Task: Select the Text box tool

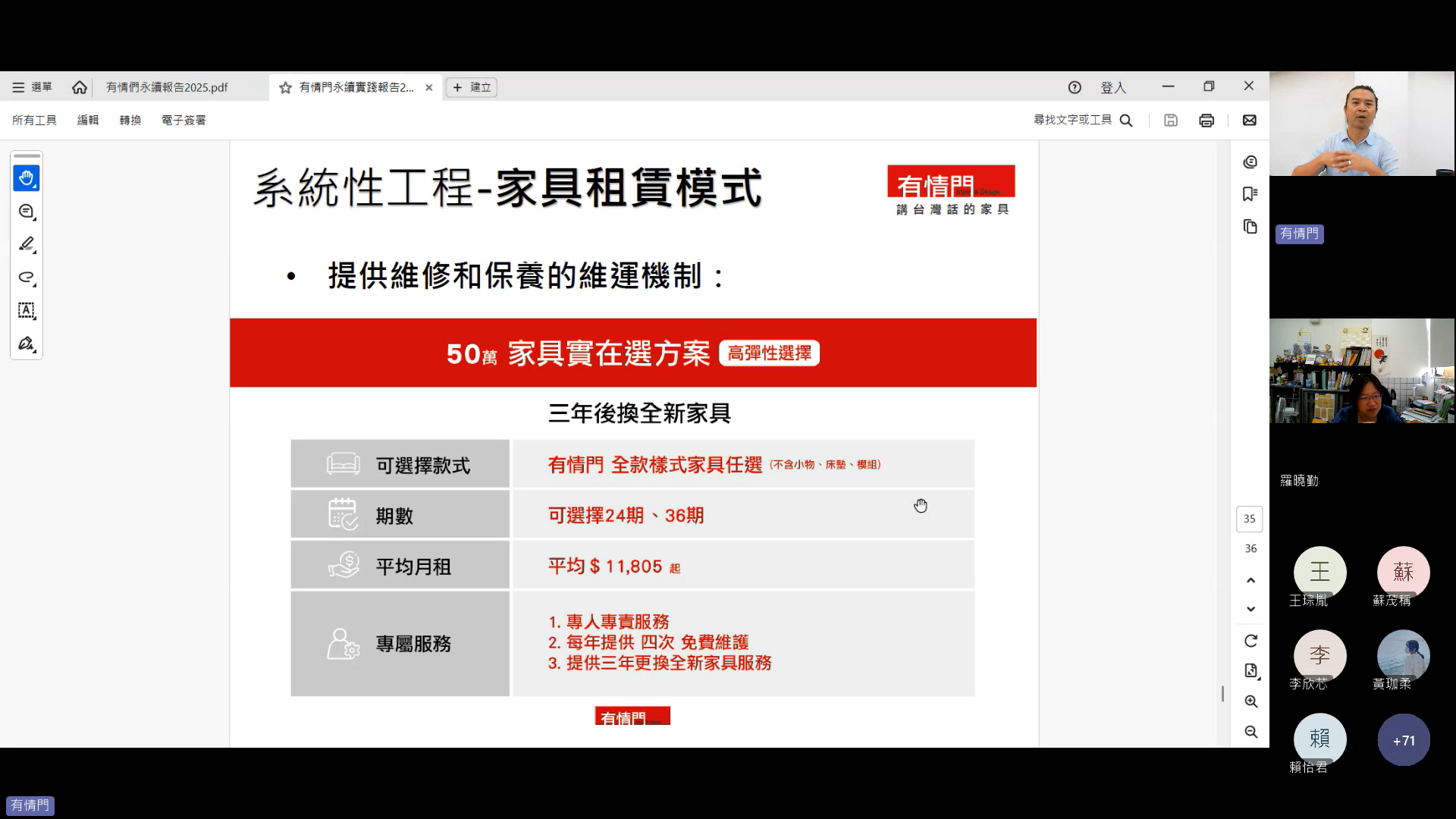Action: tap(27, 310)
